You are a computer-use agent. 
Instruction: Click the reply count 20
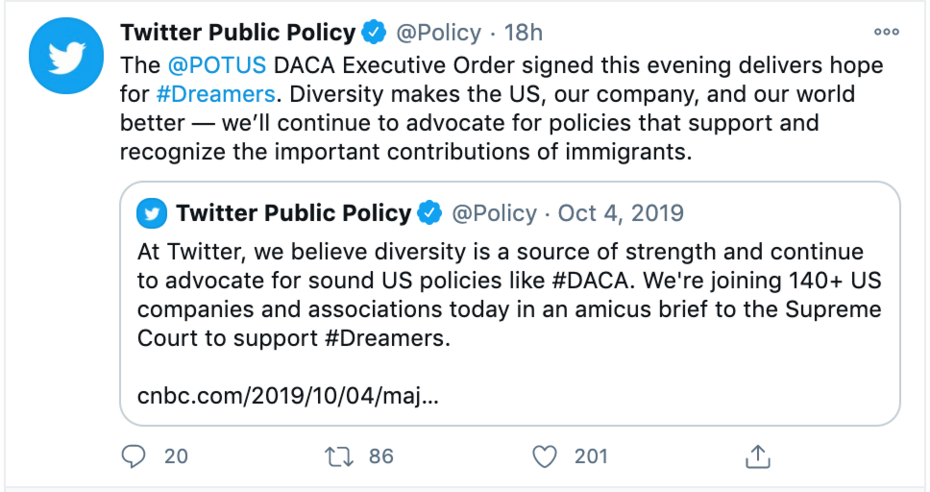pyautogui.click(x=176, y=457)
